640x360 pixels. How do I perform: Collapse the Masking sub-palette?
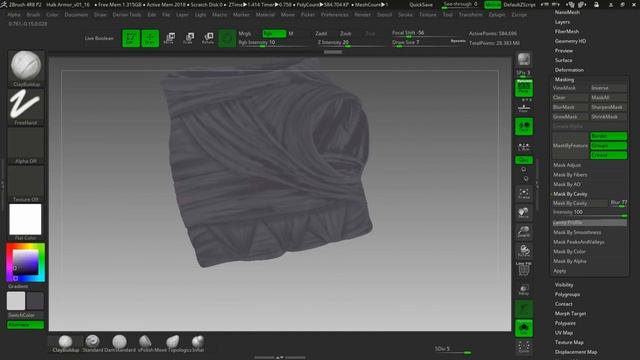pos(564,80)
